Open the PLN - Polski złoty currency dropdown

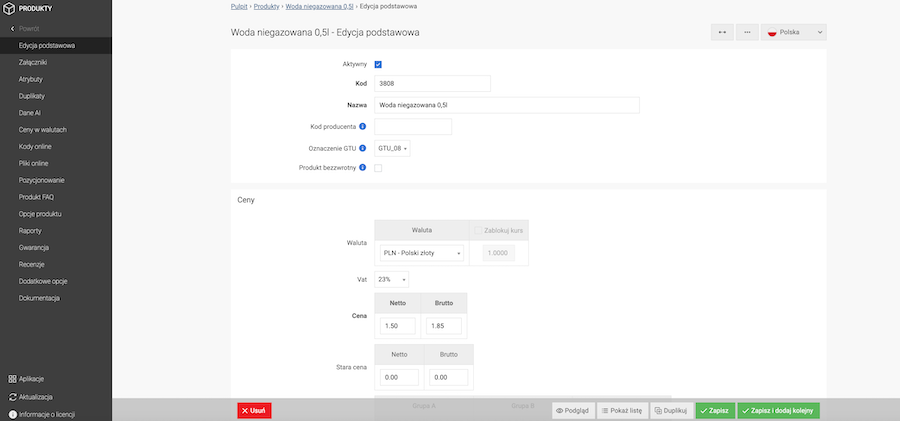click(421, 254)
